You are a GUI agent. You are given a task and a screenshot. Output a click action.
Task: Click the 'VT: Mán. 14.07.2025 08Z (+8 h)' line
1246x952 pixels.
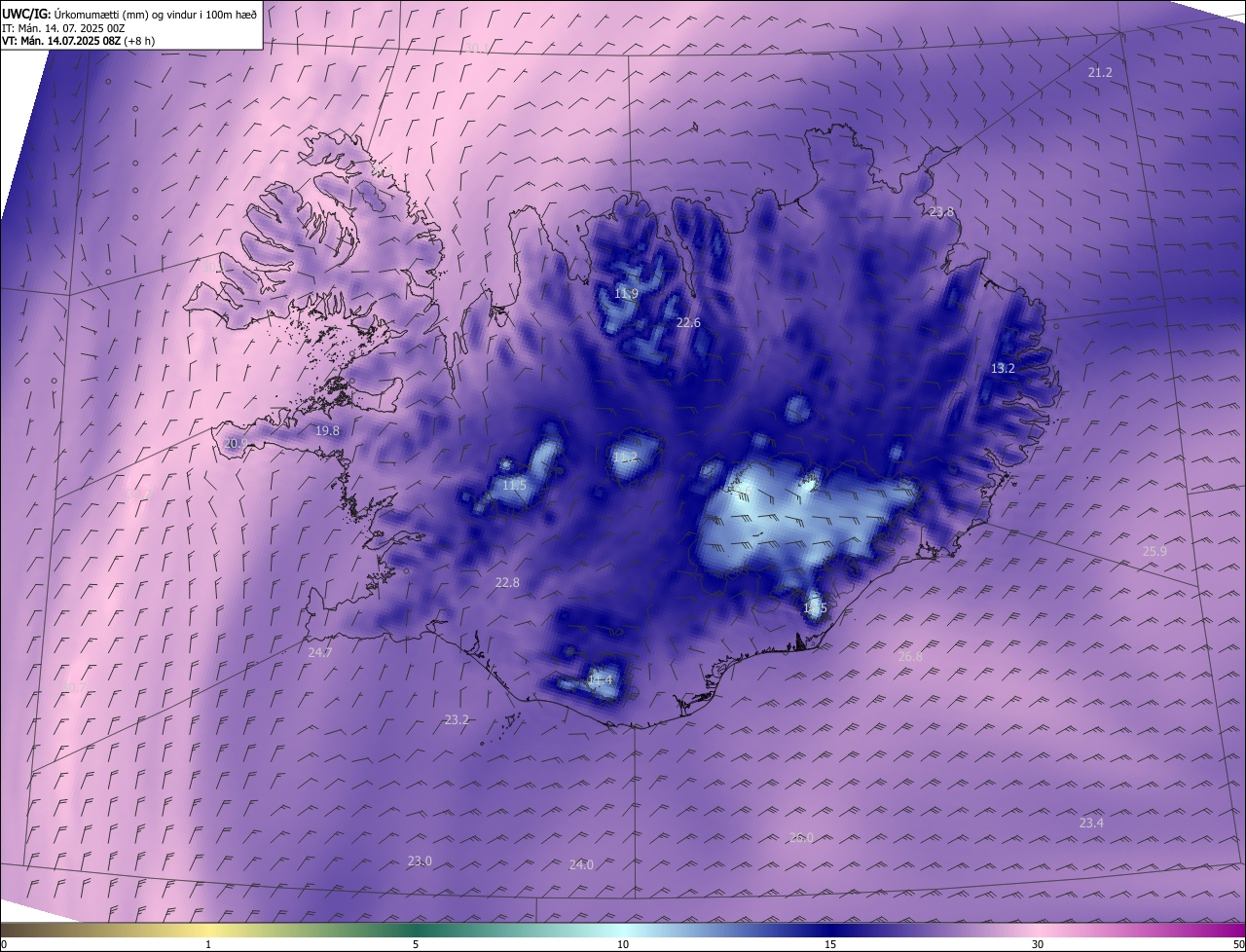click(79, 41)
